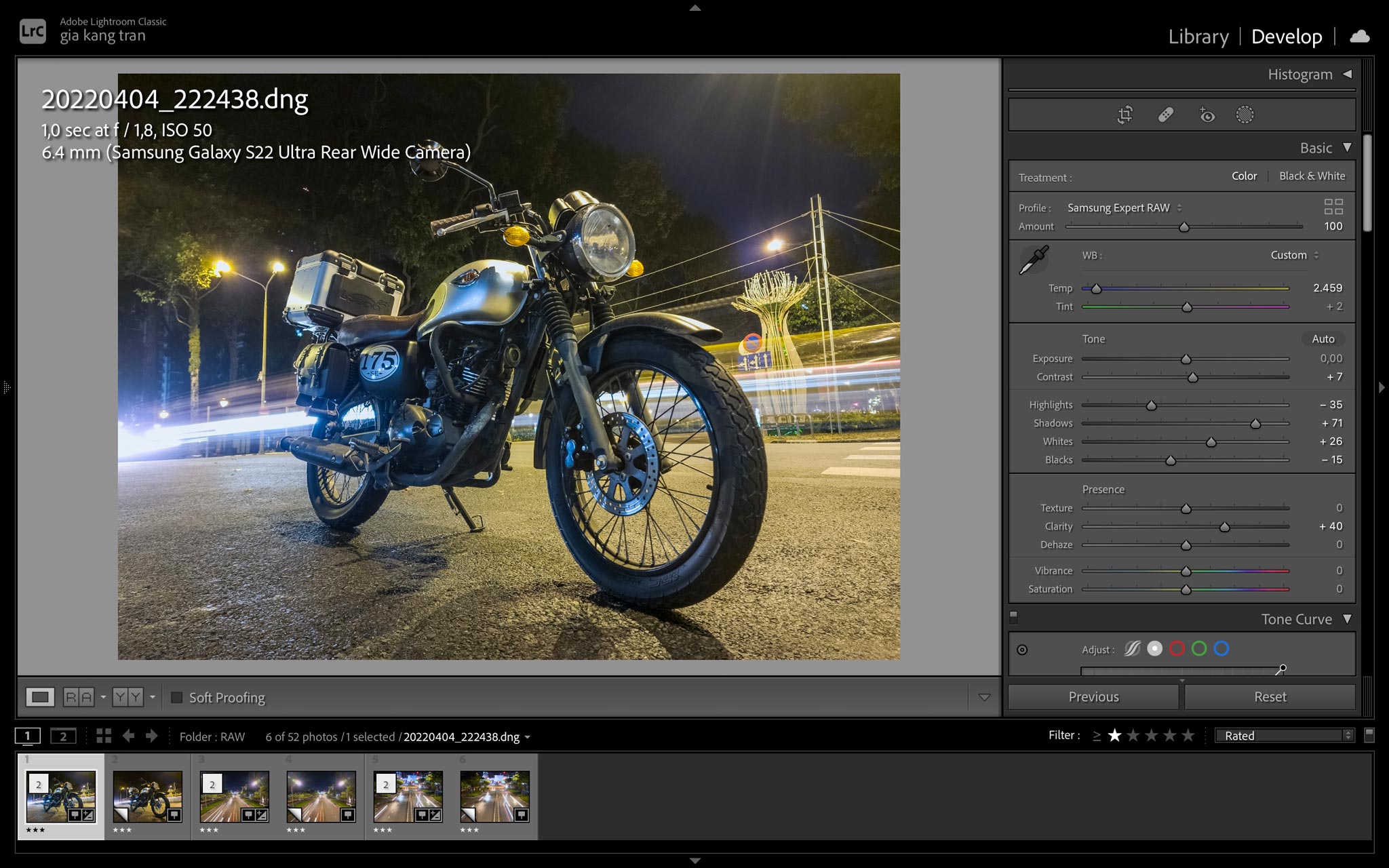This screenshot has height=868, width=1389.
Task: Choose parametric curve adjust icon
Action: (1132, 649)
